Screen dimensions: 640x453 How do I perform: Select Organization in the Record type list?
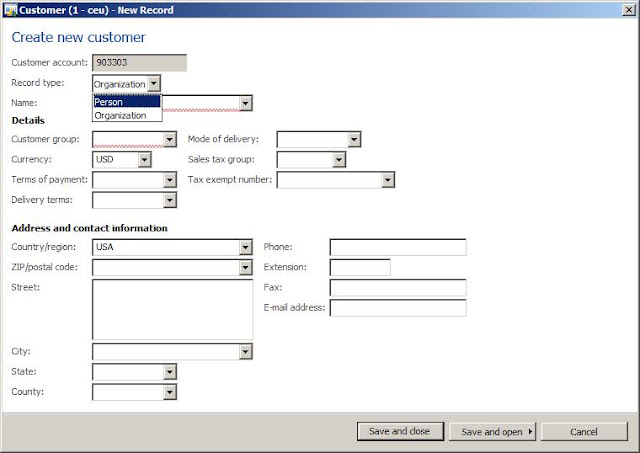click(x=127, y=115)
